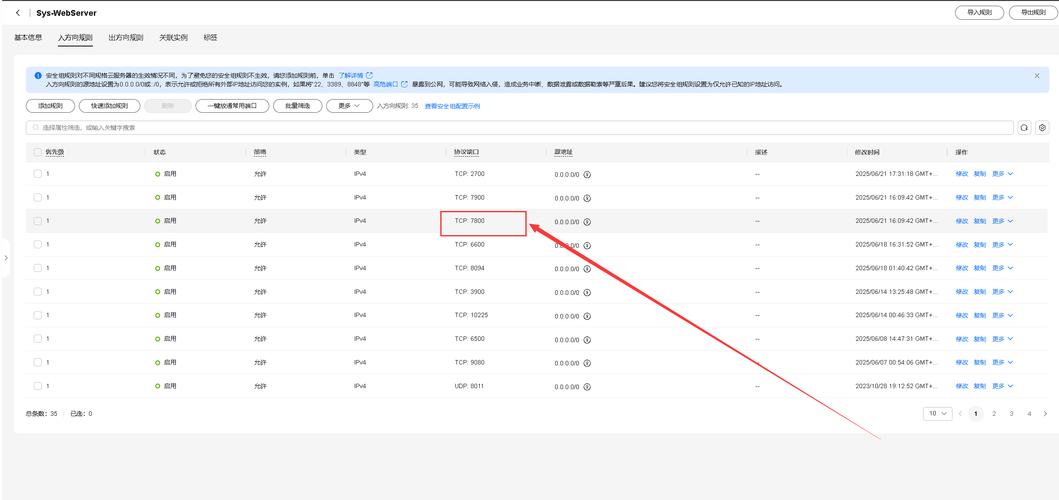Screen dimensions: 1059x500
Task: Go to page 3 of rules
Action: tap(1011, 414)
